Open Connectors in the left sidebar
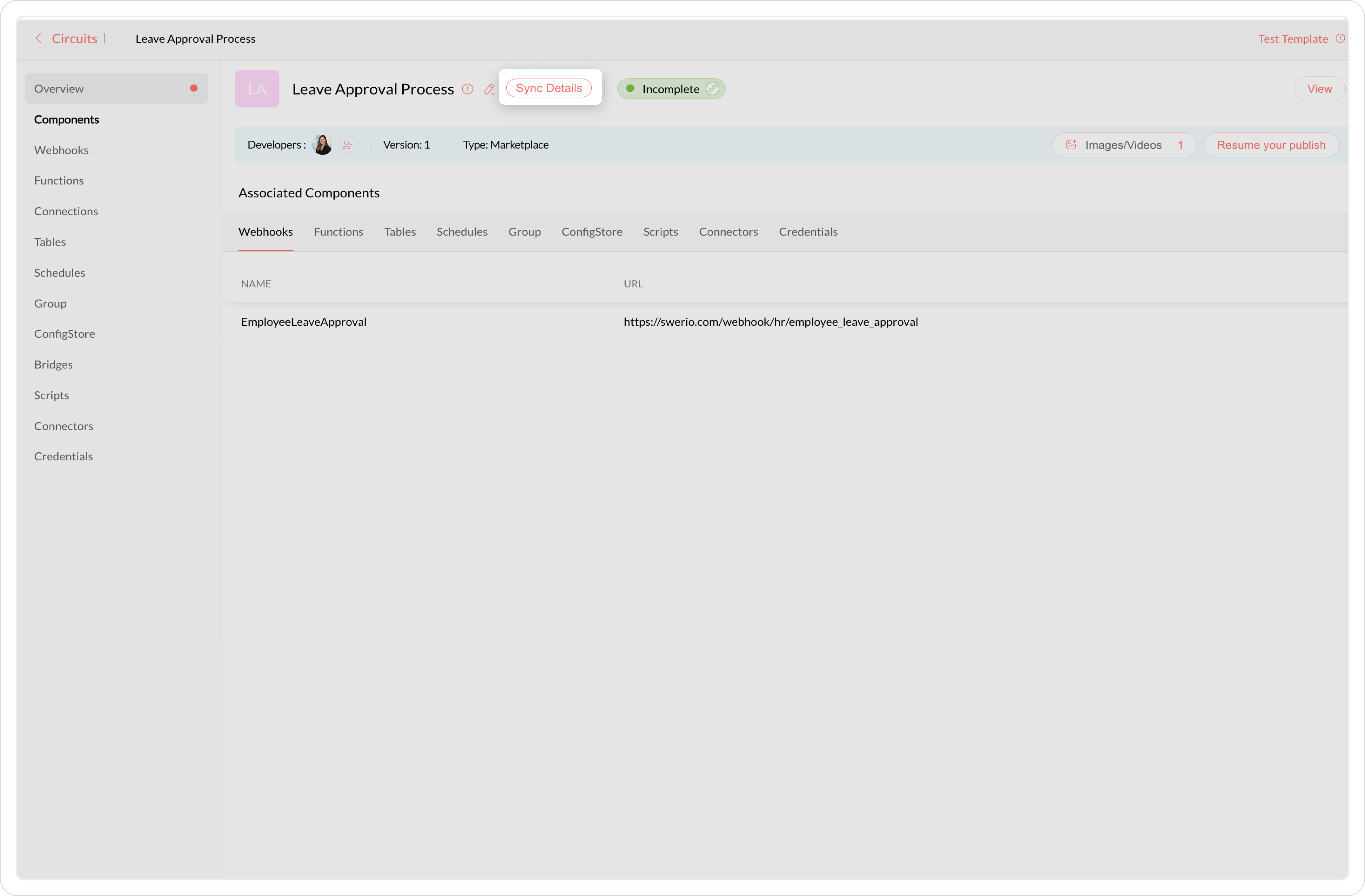This screenshot has height=896, width=1365. [64, 426]
